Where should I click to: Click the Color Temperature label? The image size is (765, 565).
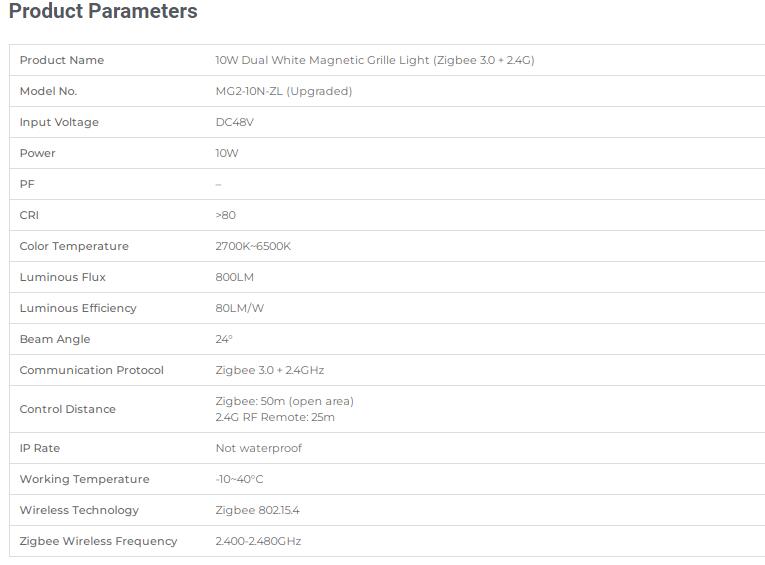pos(74,246)
